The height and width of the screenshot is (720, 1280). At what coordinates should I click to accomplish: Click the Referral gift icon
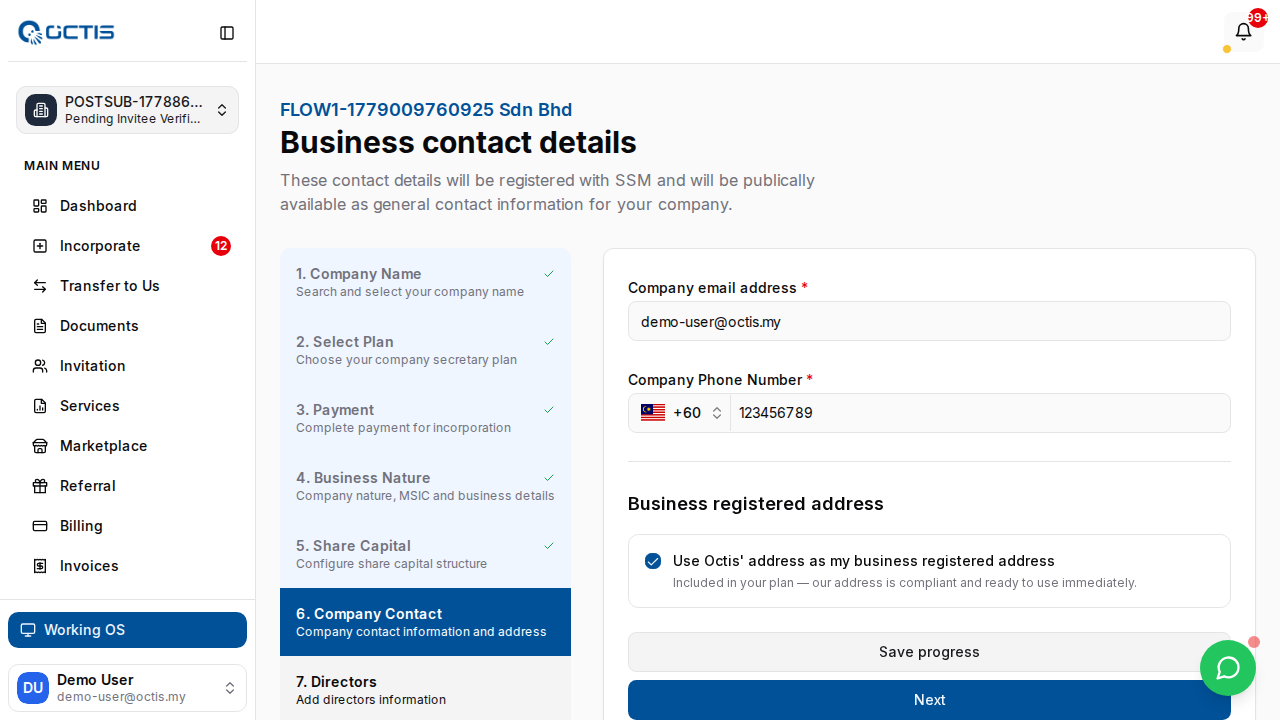[40, 486]
